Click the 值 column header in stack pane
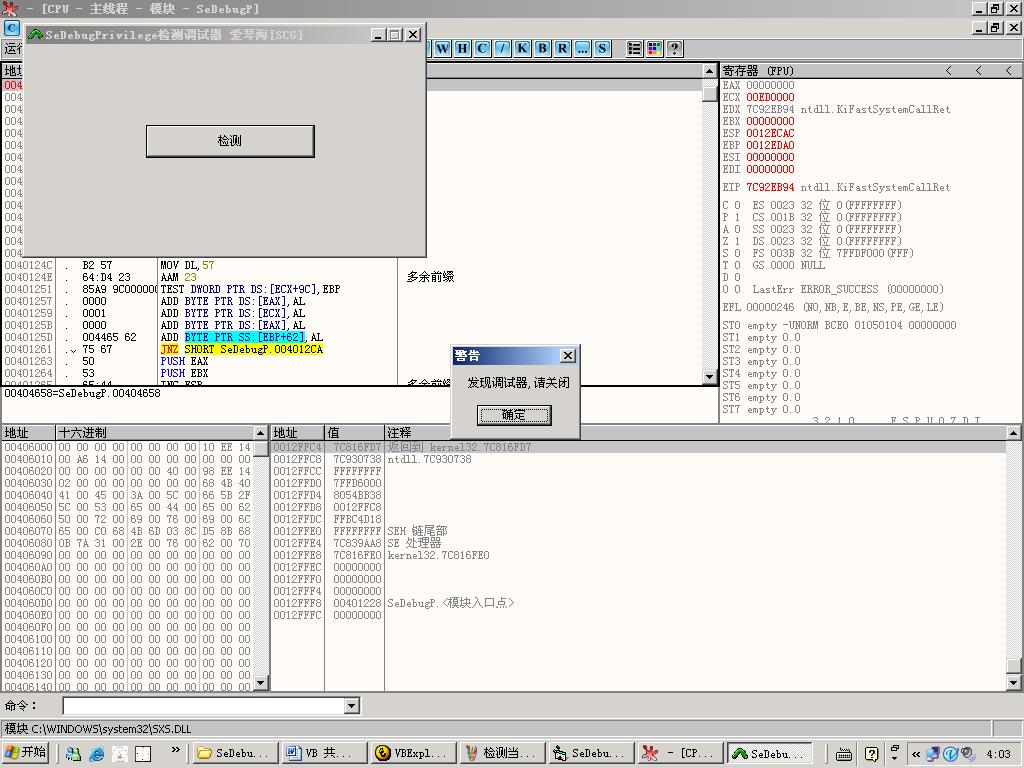 coord(355,433)
